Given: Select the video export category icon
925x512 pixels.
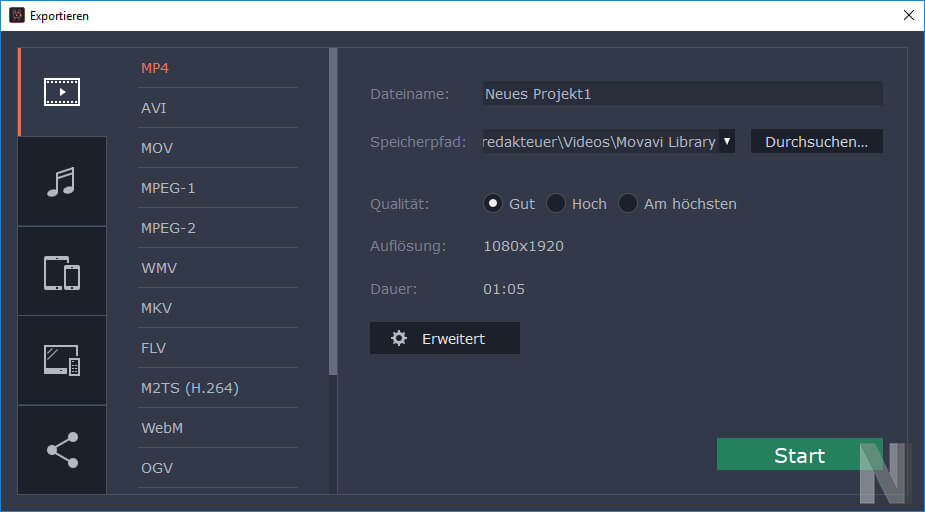Looking at the screenshot, I should (x=62, y=92).
